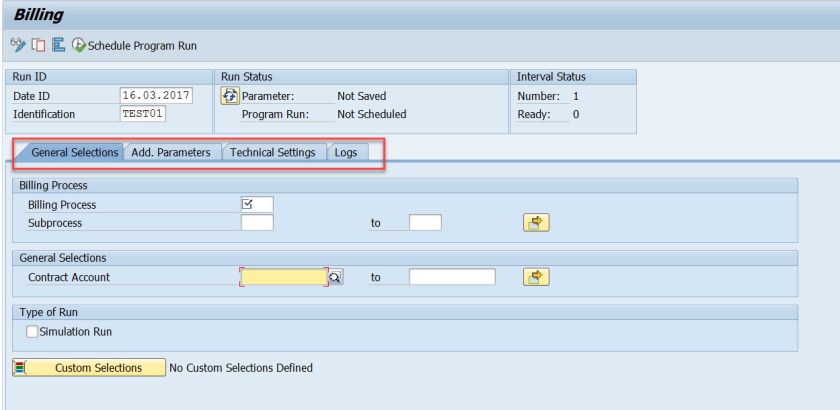Refresh the run status icon
The image size is (840, 410).
(x=229, y=96)
